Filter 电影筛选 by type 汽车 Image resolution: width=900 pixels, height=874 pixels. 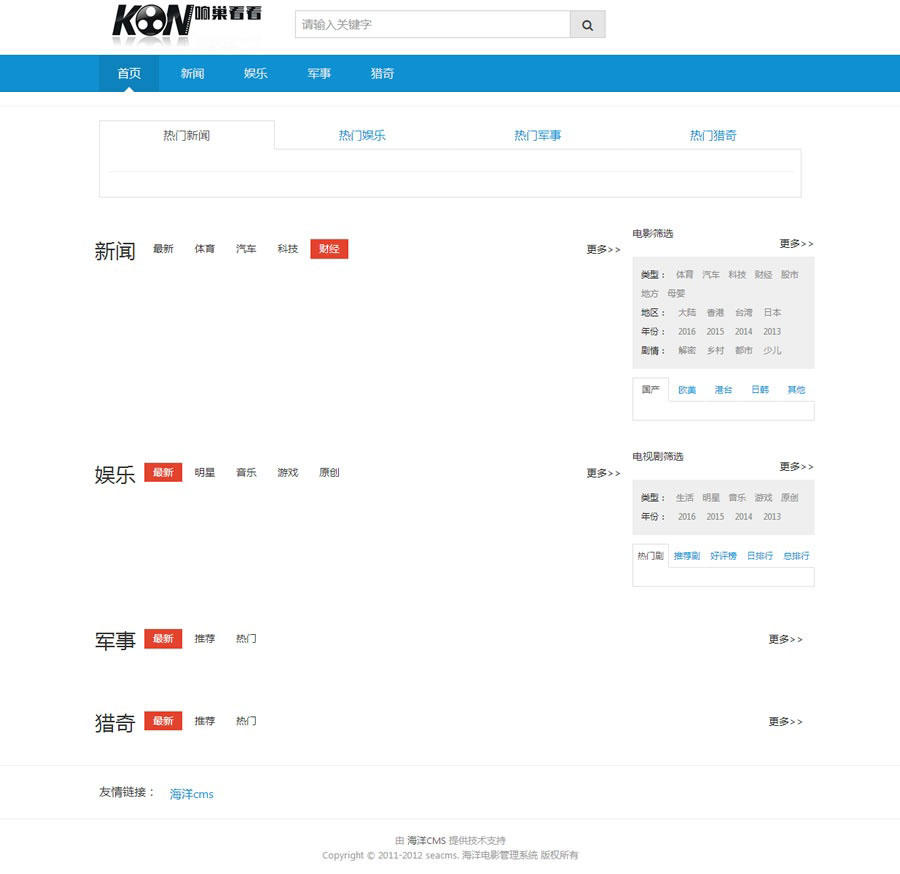coord(711,275)
